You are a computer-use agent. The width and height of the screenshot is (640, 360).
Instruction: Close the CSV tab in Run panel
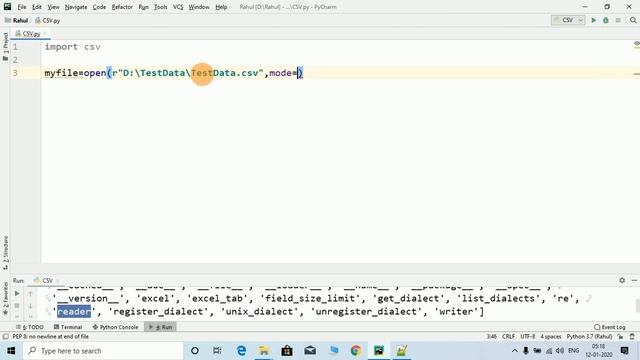tap(58, 280)
